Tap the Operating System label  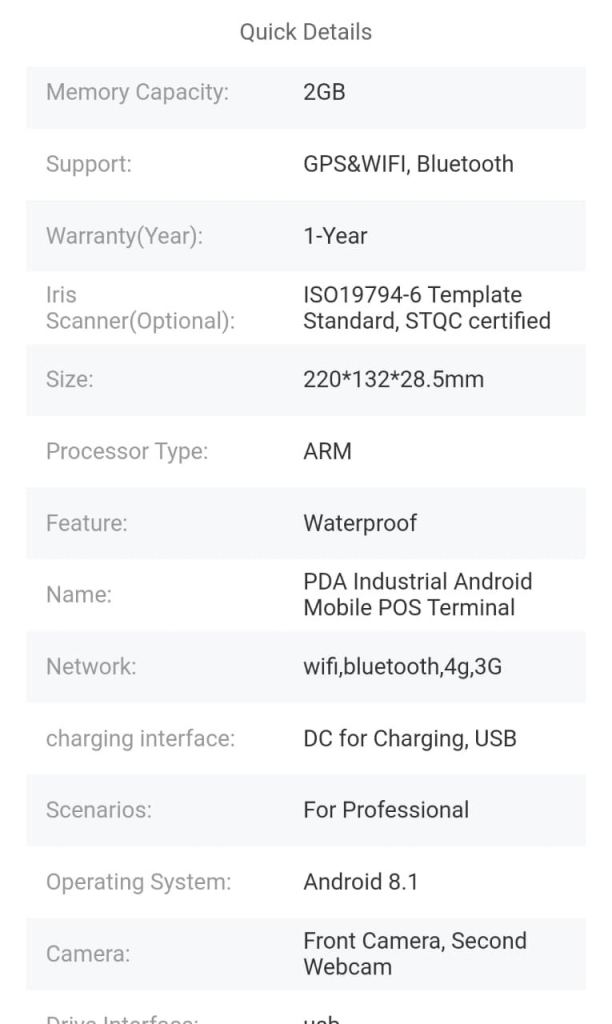tap(138, 882)
